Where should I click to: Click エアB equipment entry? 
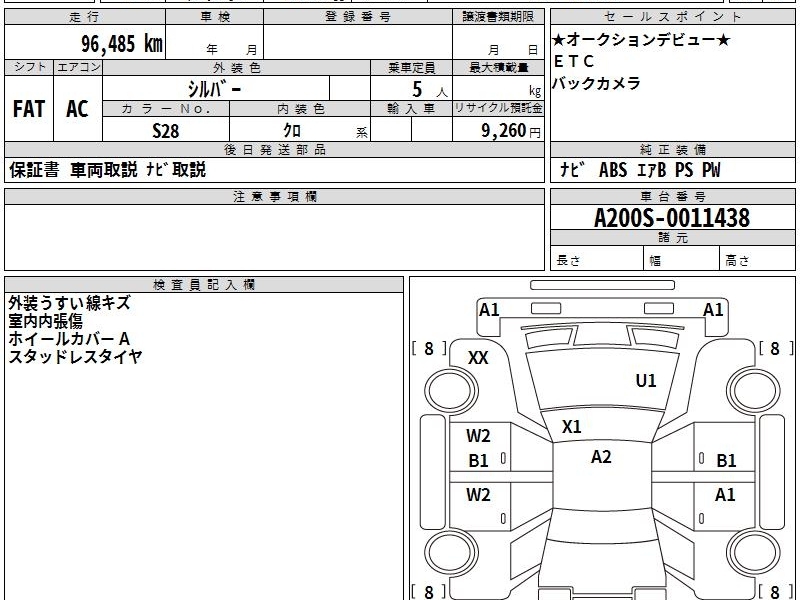point(652,170)
